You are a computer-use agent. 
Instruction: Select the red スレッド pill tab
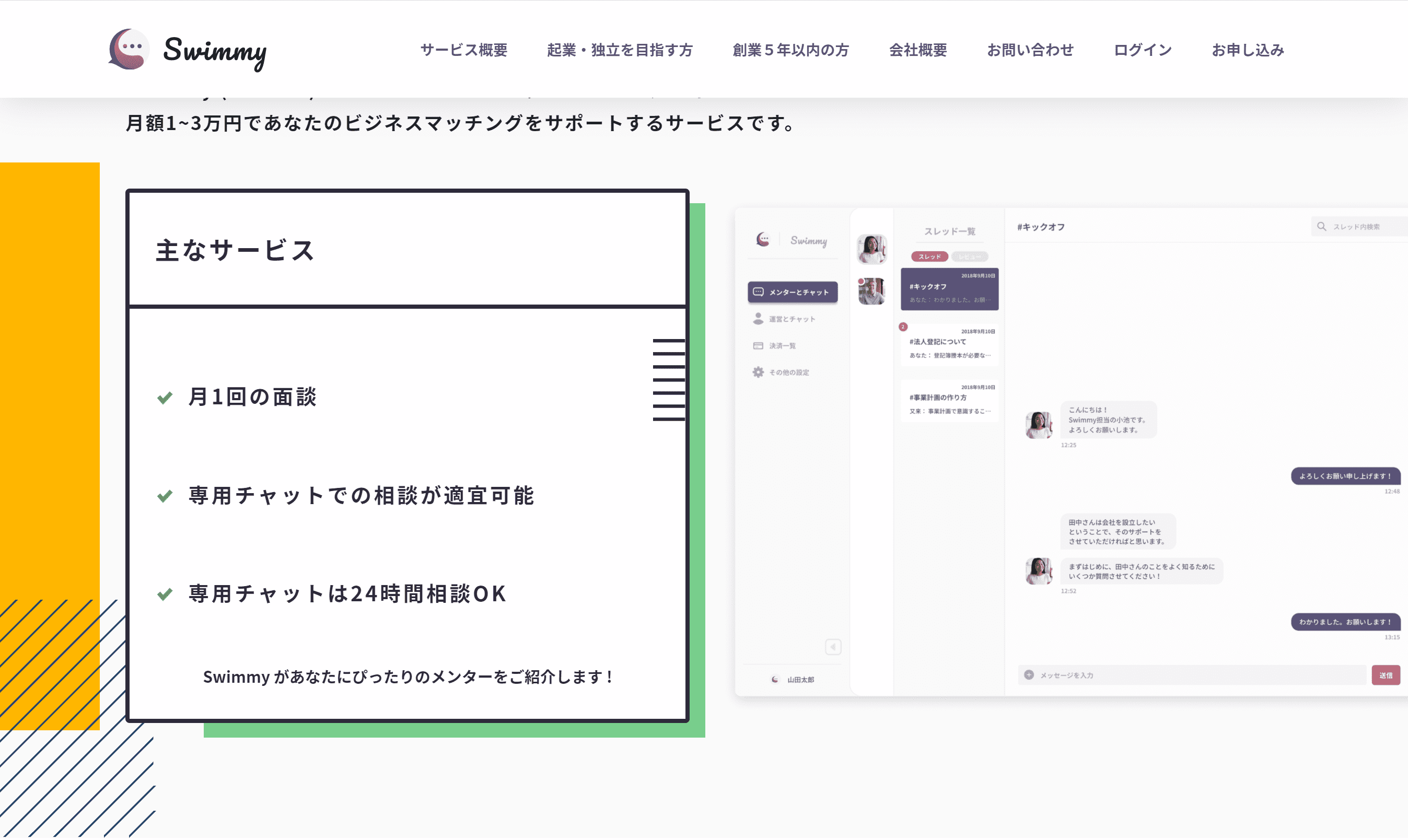[x=929, y=256]
